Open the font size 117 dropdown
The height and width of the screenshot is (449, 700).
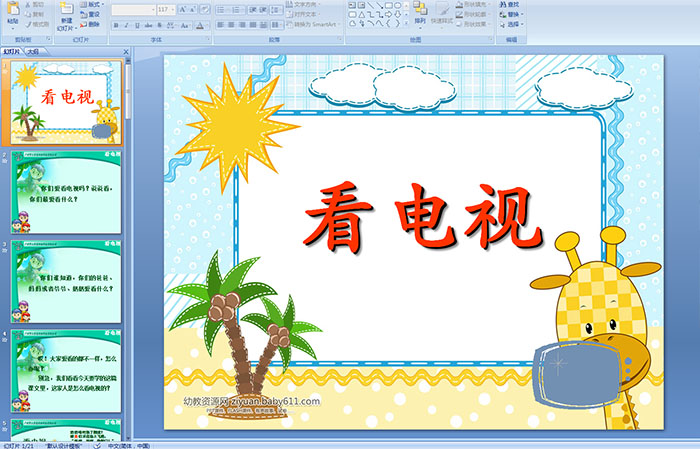pos(166,9)
